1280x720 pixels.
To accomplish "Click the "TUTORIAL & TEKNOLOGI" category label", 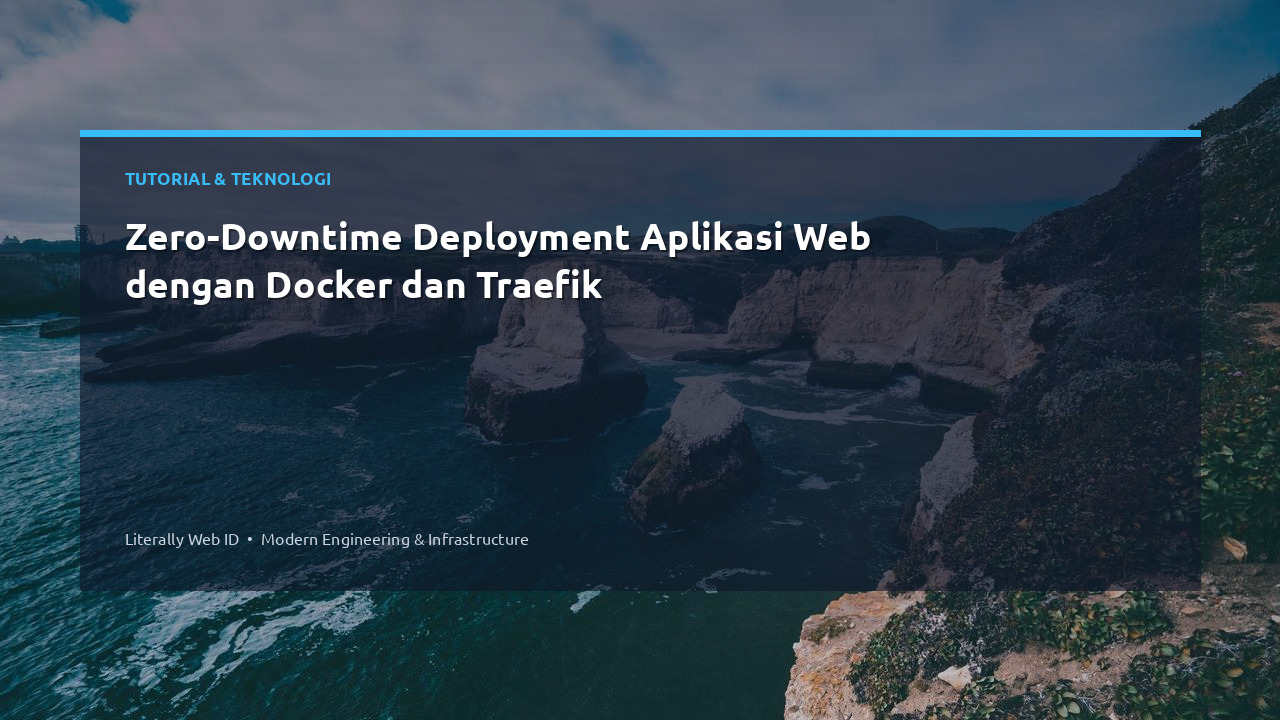I will pos(228,179).
